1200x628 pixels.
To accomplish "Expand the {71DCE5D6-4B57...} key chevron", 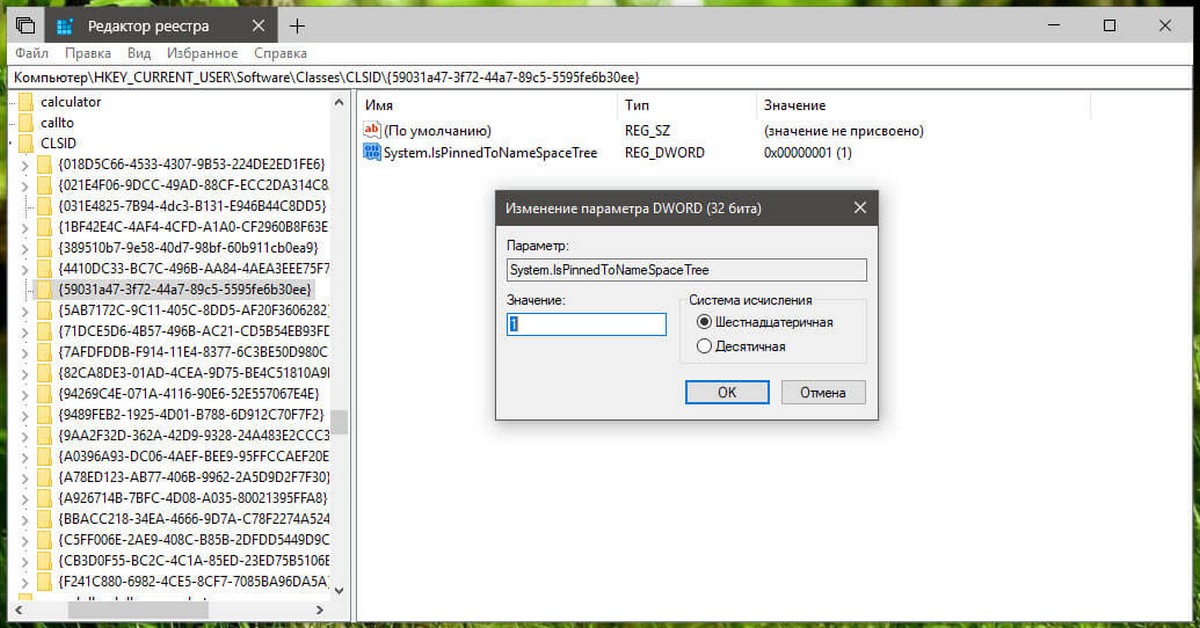I will coord(27,331).
